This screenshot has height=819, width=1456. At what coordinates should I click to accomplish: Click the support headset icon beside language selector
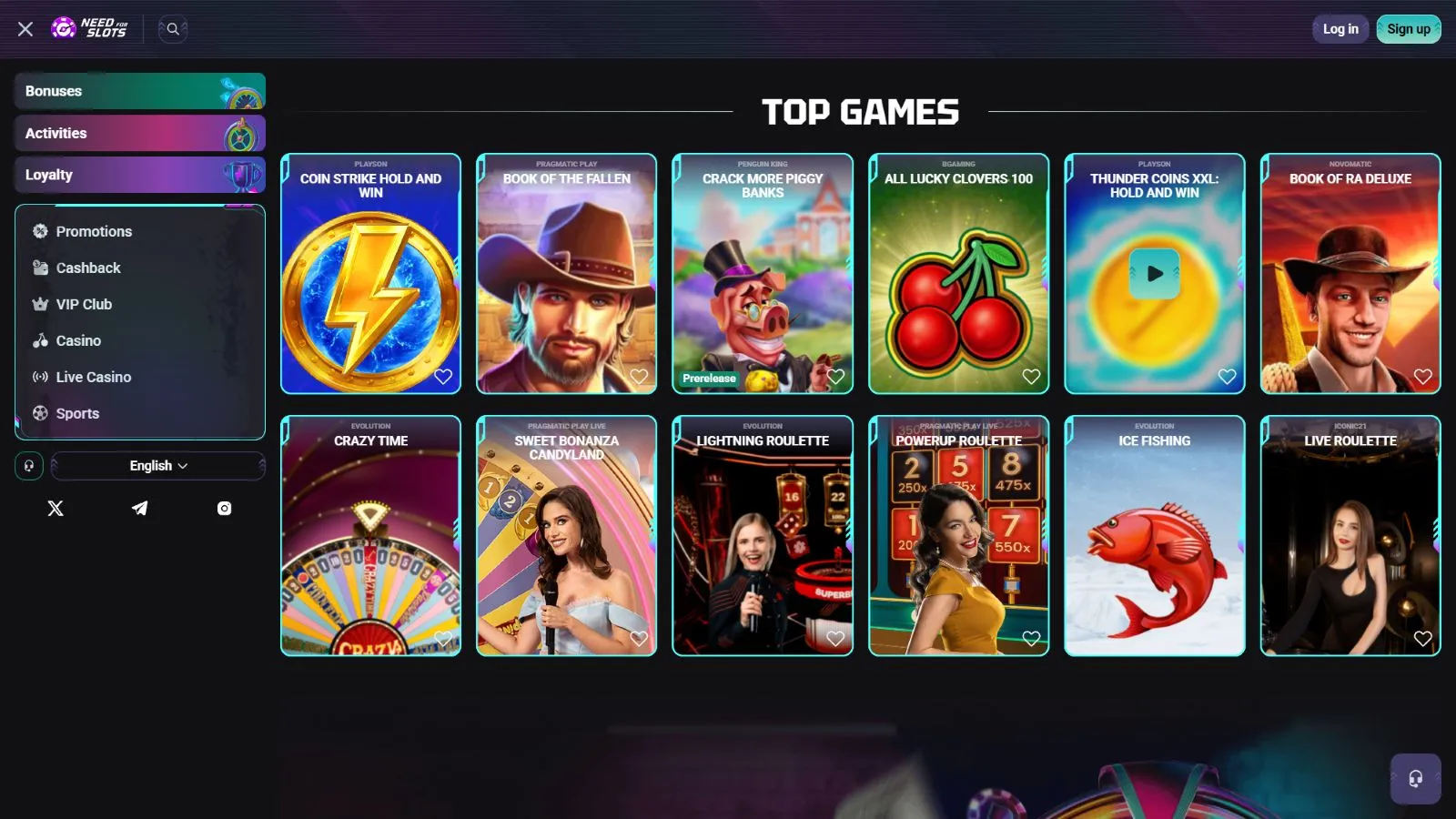point(29,466)
